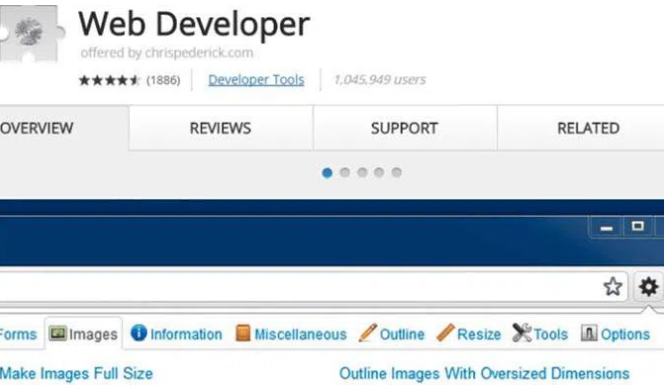
Task: Click the Web Developer gear icon
Action: tap(648, 286)
